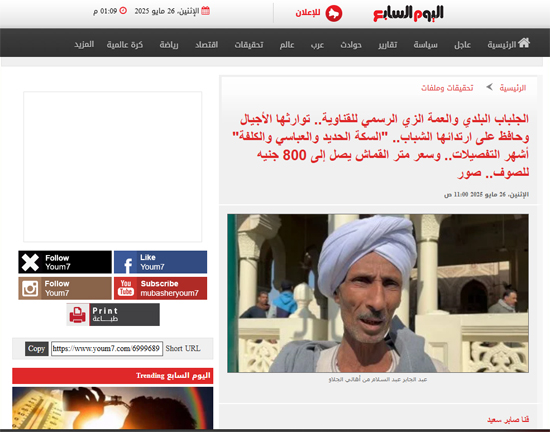Open the trending heat wave thumbnail
550x432 pixels.
(x=113, y=408)
